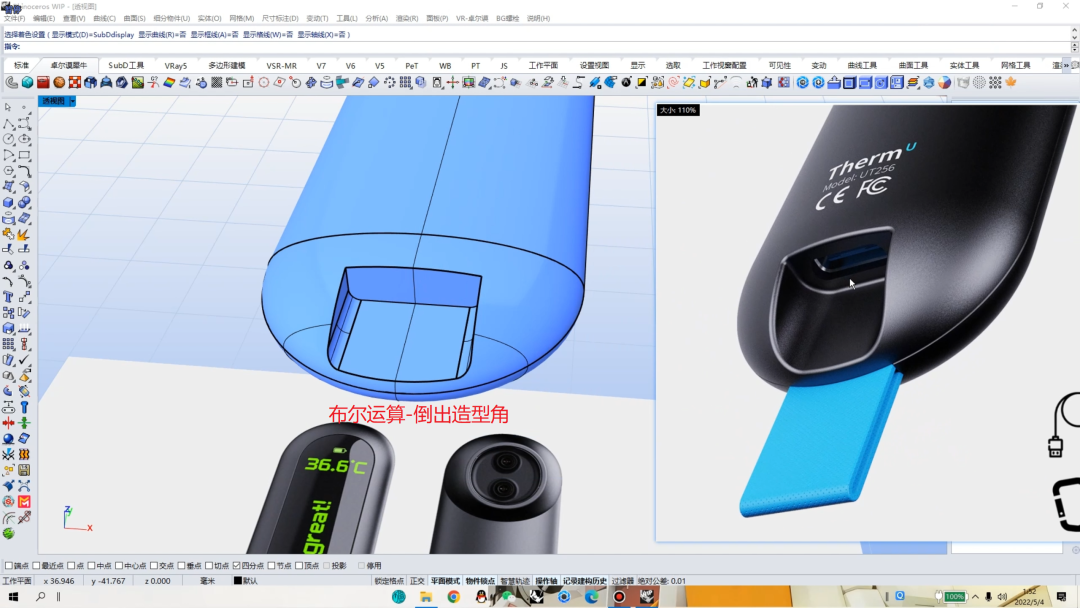Click the cyan cube icon in toolbar
Viewport: 1080px width, 608px height.
click(28, 82)
